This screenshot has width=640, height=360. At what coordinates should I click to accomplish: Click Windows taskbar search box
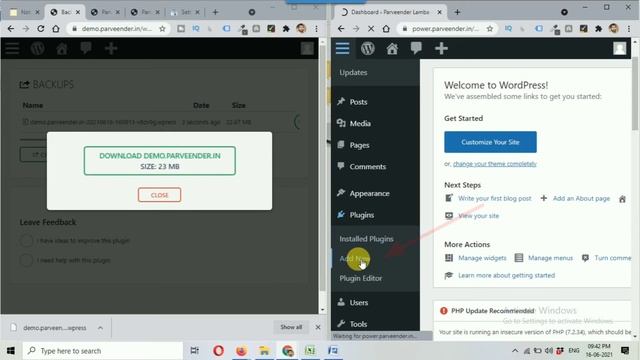102,351
